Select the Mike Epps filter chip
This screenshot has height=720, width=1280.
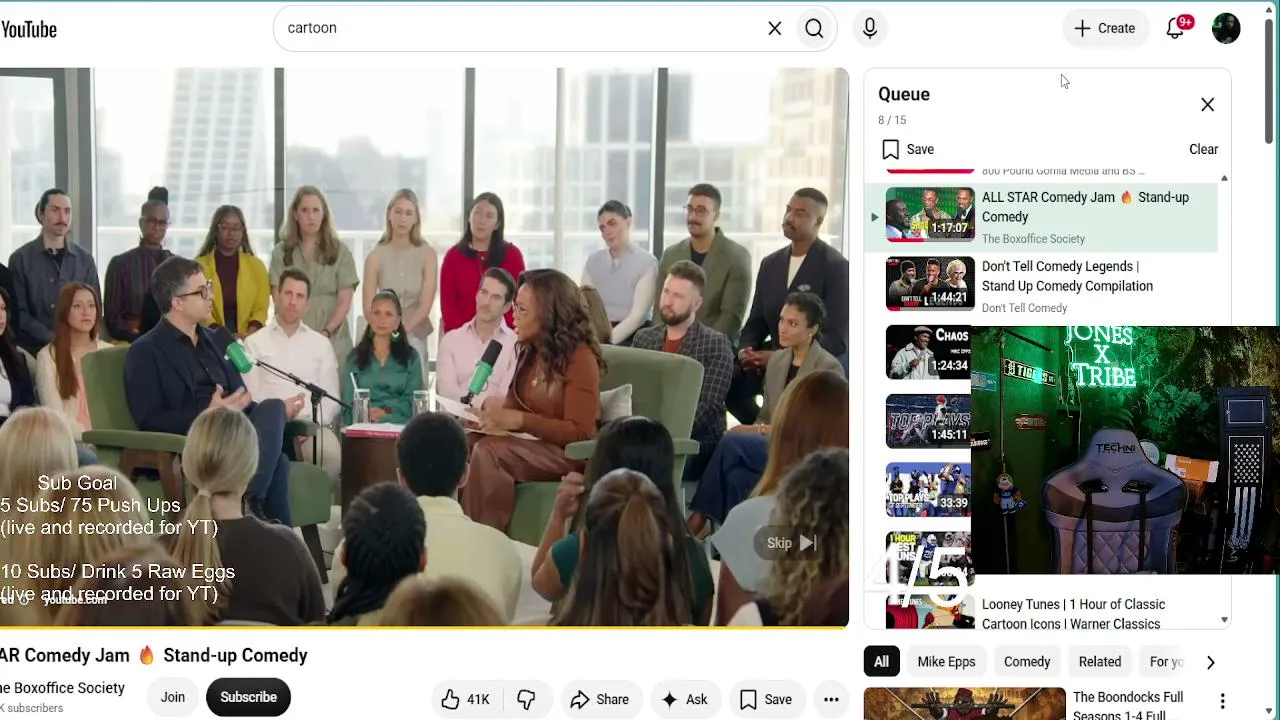point(946,662)
